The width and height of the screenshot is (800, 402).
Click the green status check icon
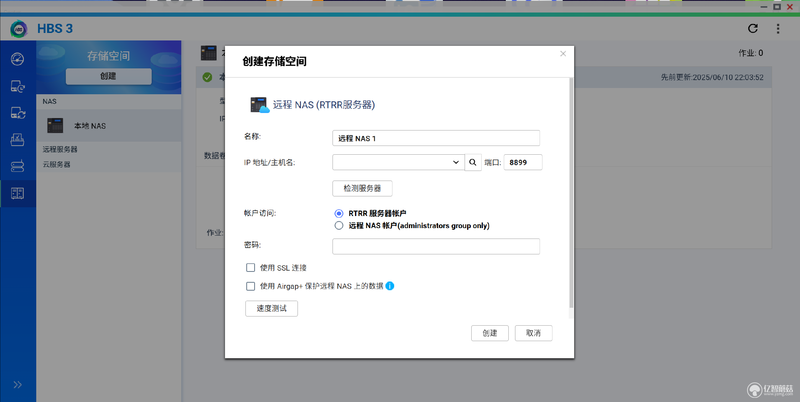(207, 77)
